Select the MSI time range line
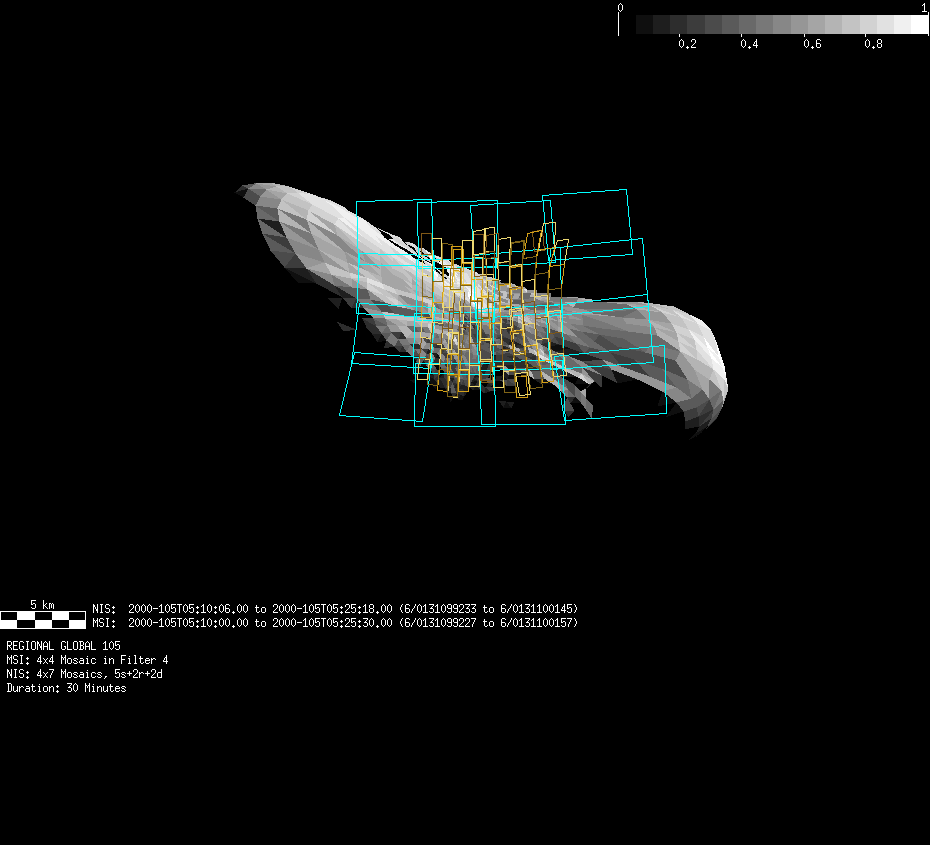The image size is (930, 845). click(x=335, y=623)
